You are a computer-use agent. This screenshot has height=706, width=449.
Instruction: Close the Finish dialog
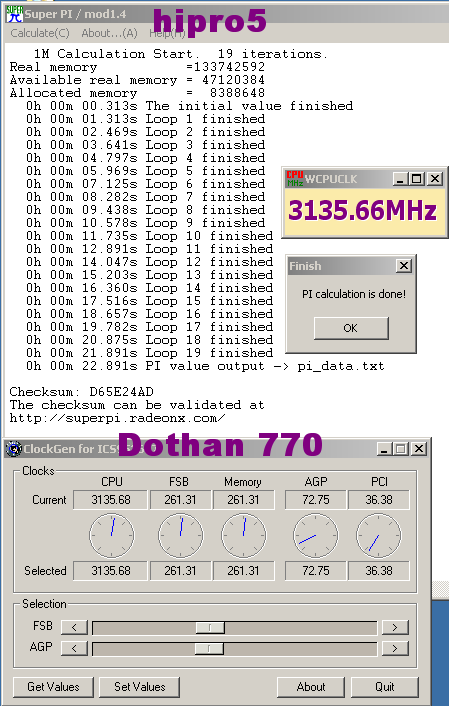coord(404,266)
